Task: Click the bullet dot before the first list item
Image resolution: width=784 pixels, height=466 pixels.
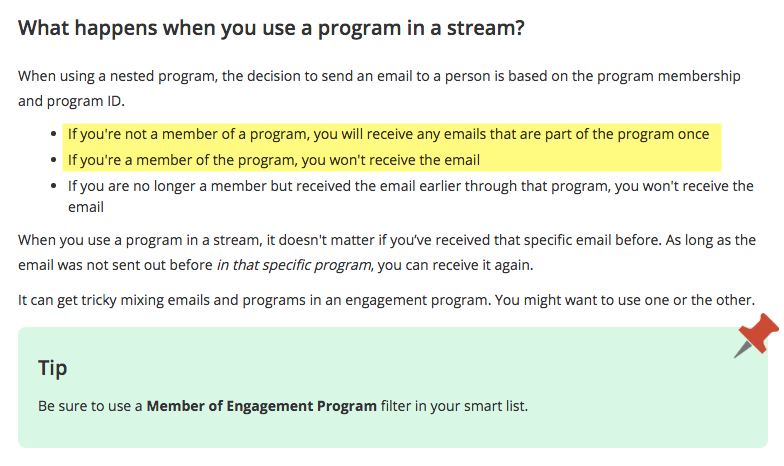Action: [53, 134]
